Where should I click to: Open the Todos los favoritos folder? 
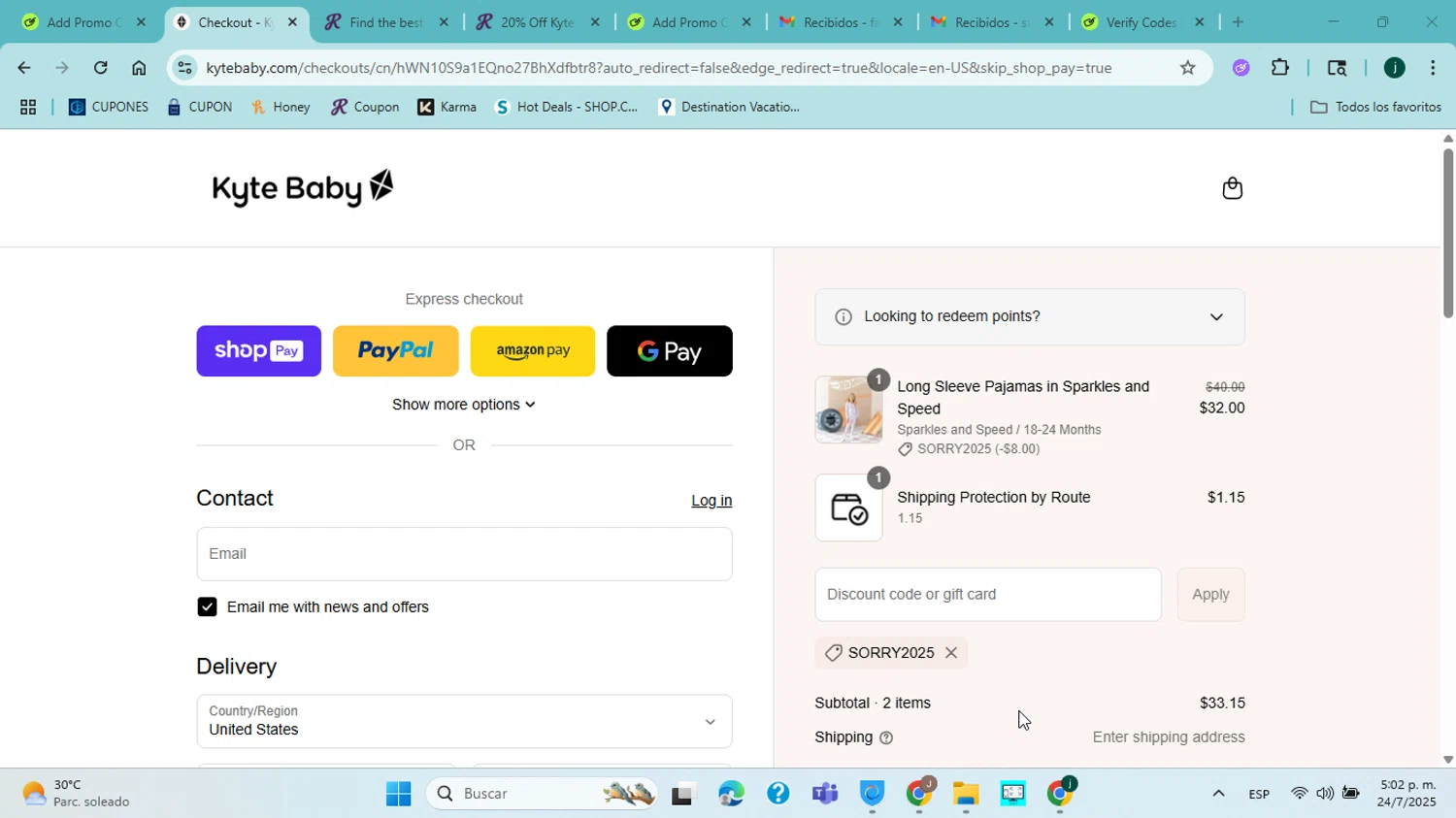tap(1375, 108)
